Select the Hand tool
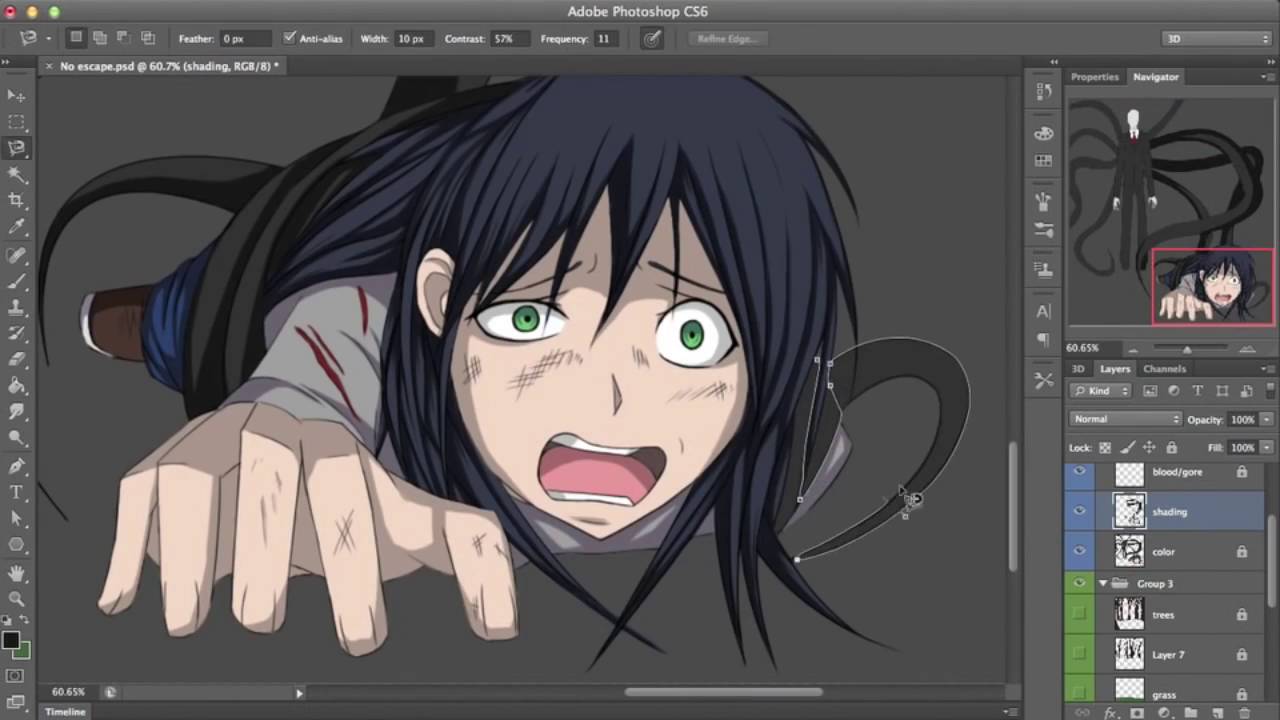 pyautogui.click(x=17, y=573)
